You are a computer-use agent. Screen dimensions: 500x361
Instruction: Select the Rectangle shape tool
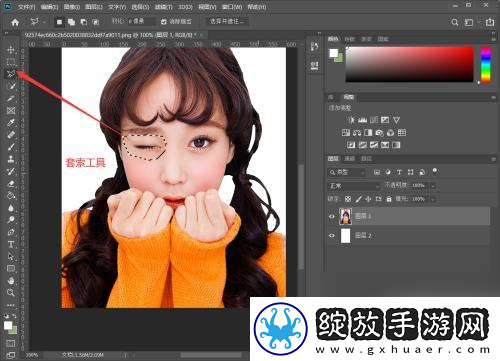tap(11, 268)
